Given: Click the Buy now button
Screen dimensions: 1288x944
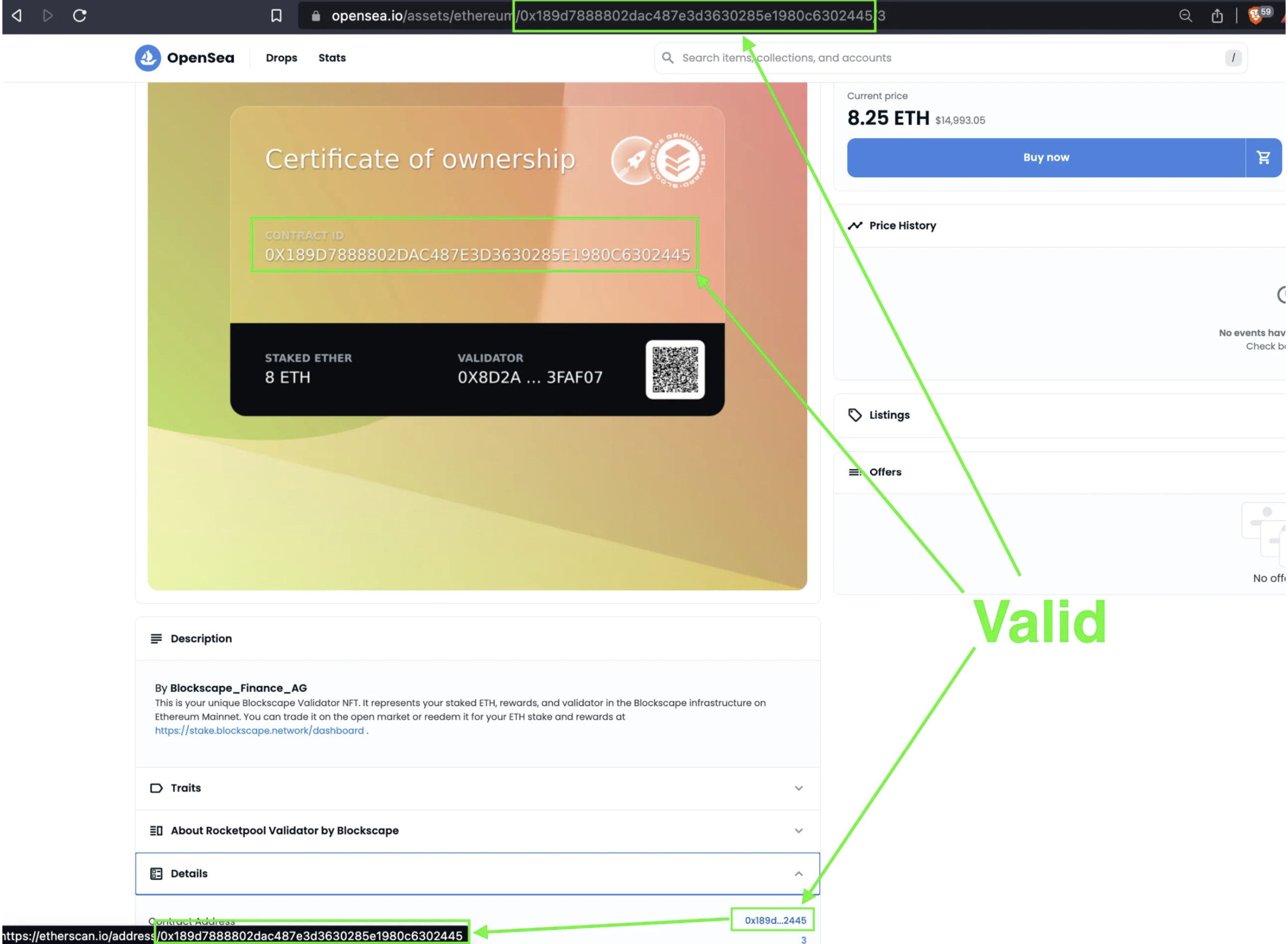Looking at the screenshot, I should pos(1045,158).
